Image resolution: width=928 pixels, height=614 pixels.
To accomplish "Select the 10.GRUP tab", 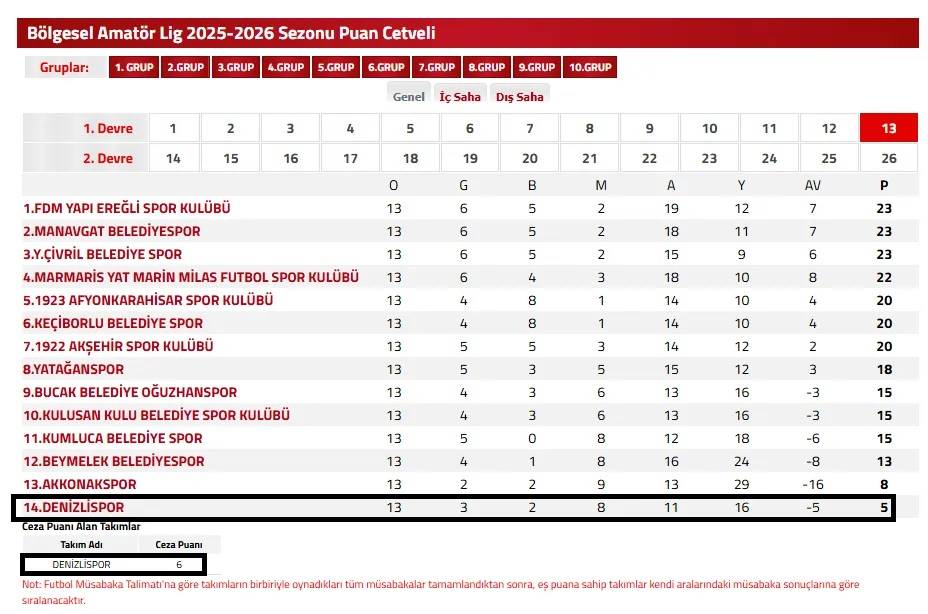I will (590, 67).
